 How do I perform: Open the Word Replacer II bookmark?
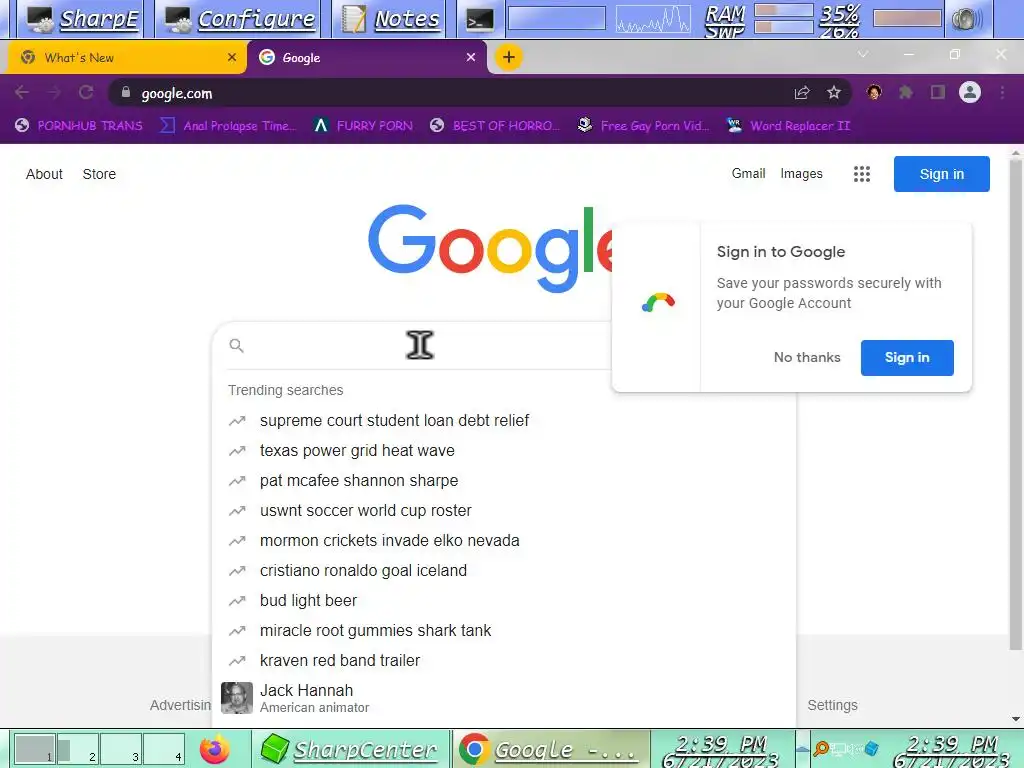tap(789, 125)
